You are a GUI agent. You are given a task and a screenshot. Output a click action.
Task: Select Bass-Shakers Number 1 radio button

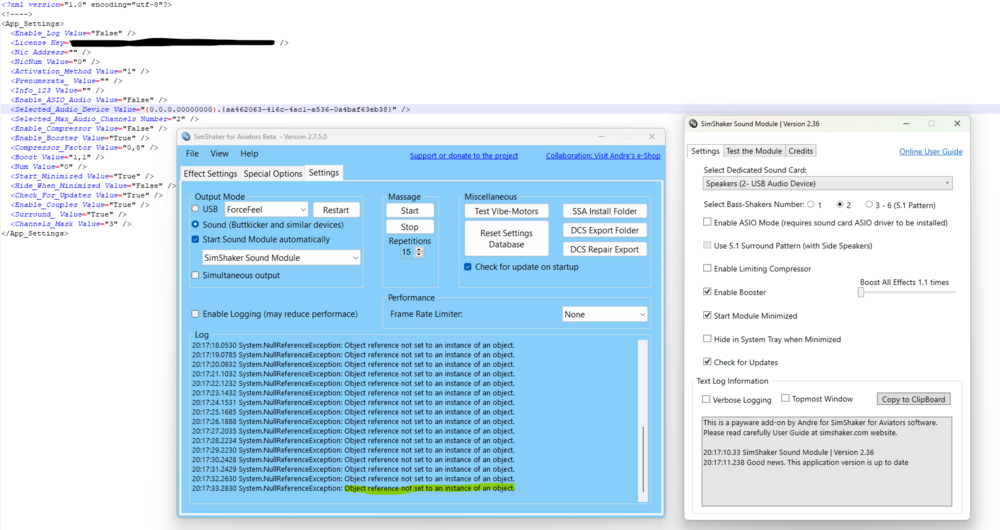(x=811, y=205)
